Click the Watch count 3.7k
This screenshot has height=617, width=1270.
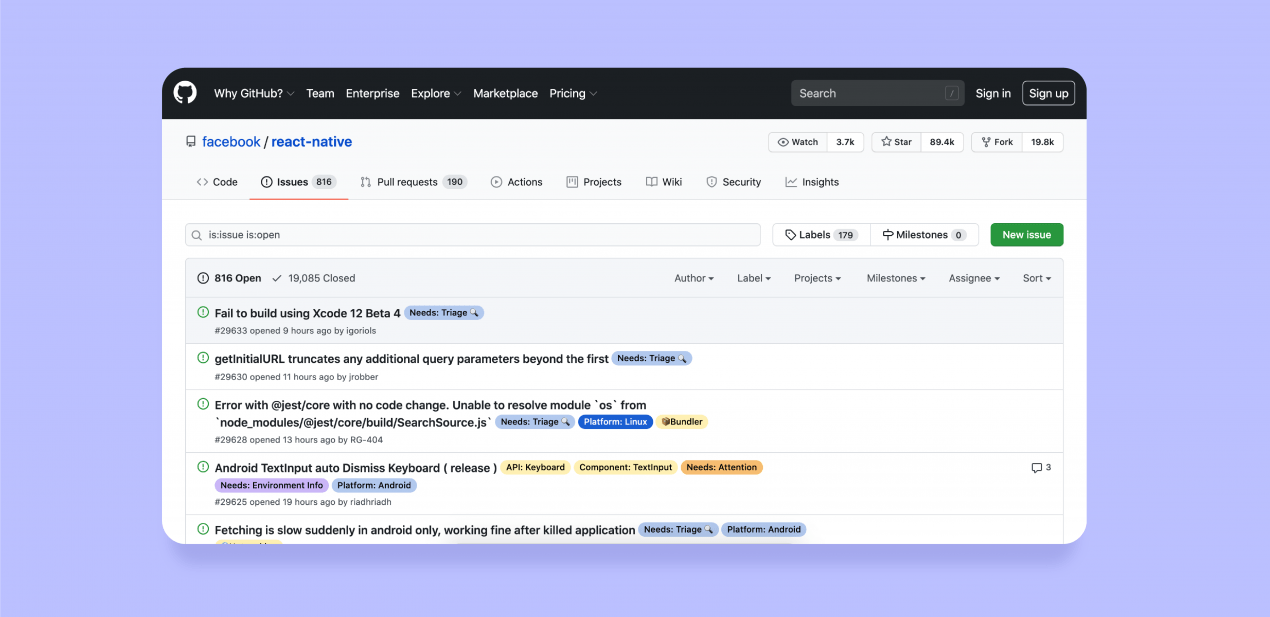[x=845, y=142]
